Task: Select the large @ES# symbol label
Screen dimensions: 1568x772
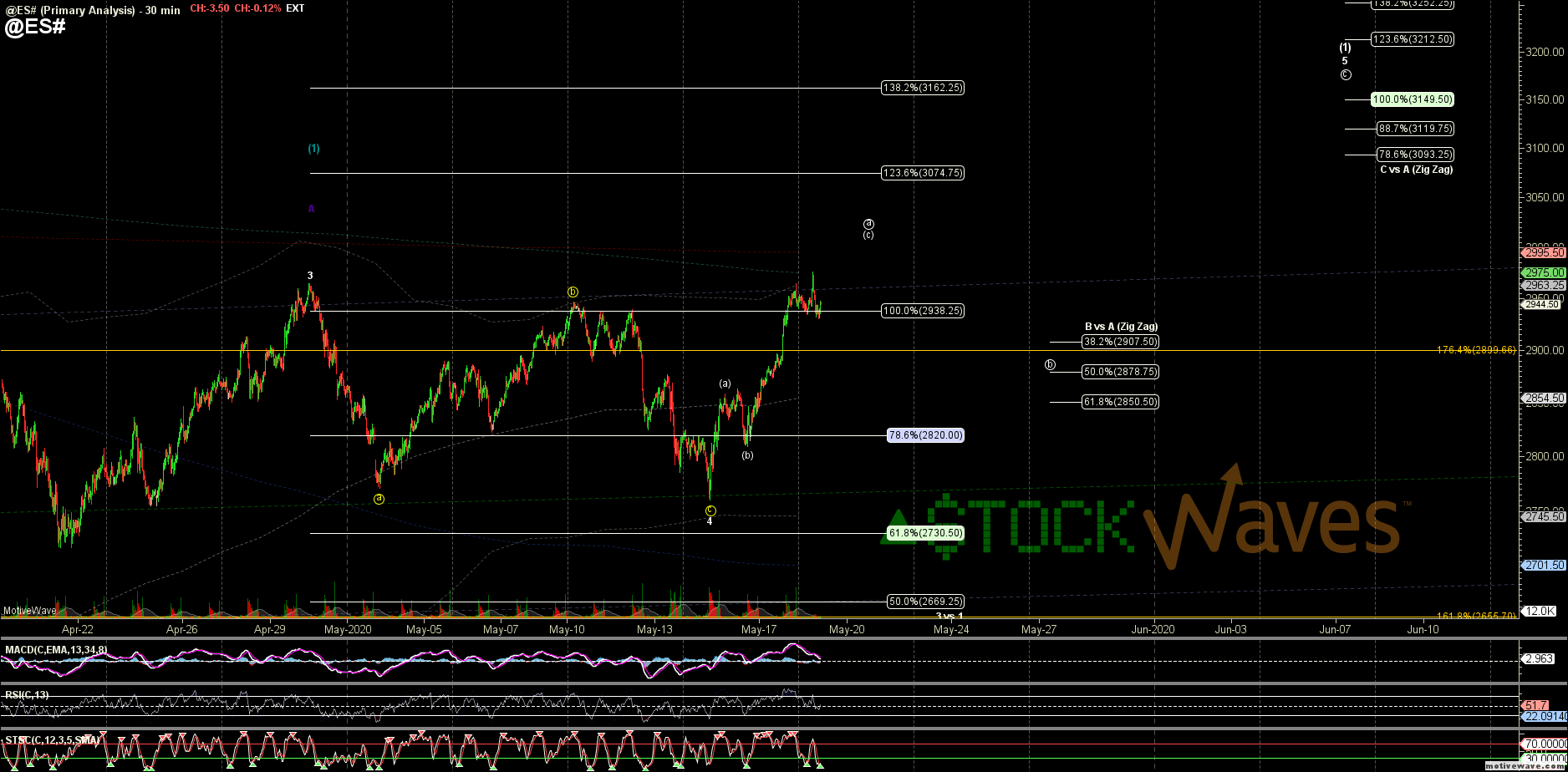Action: [x=35, y=27]
